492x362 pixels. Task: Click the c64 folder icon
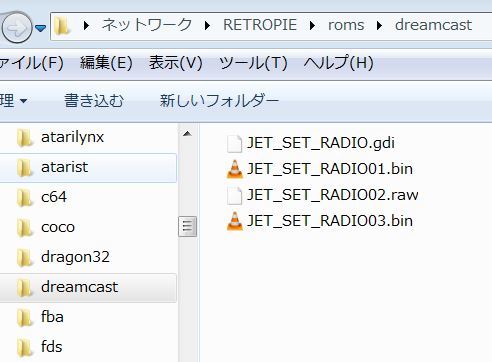24,198
